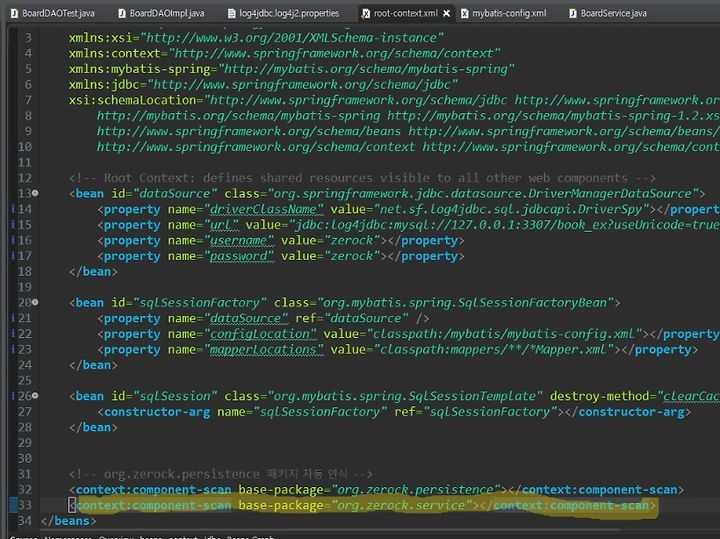This screenshot has height=539, width=720.
Task: Open the BoardDAOImpl.java editor tab
Action: click(x=161, y=13)
